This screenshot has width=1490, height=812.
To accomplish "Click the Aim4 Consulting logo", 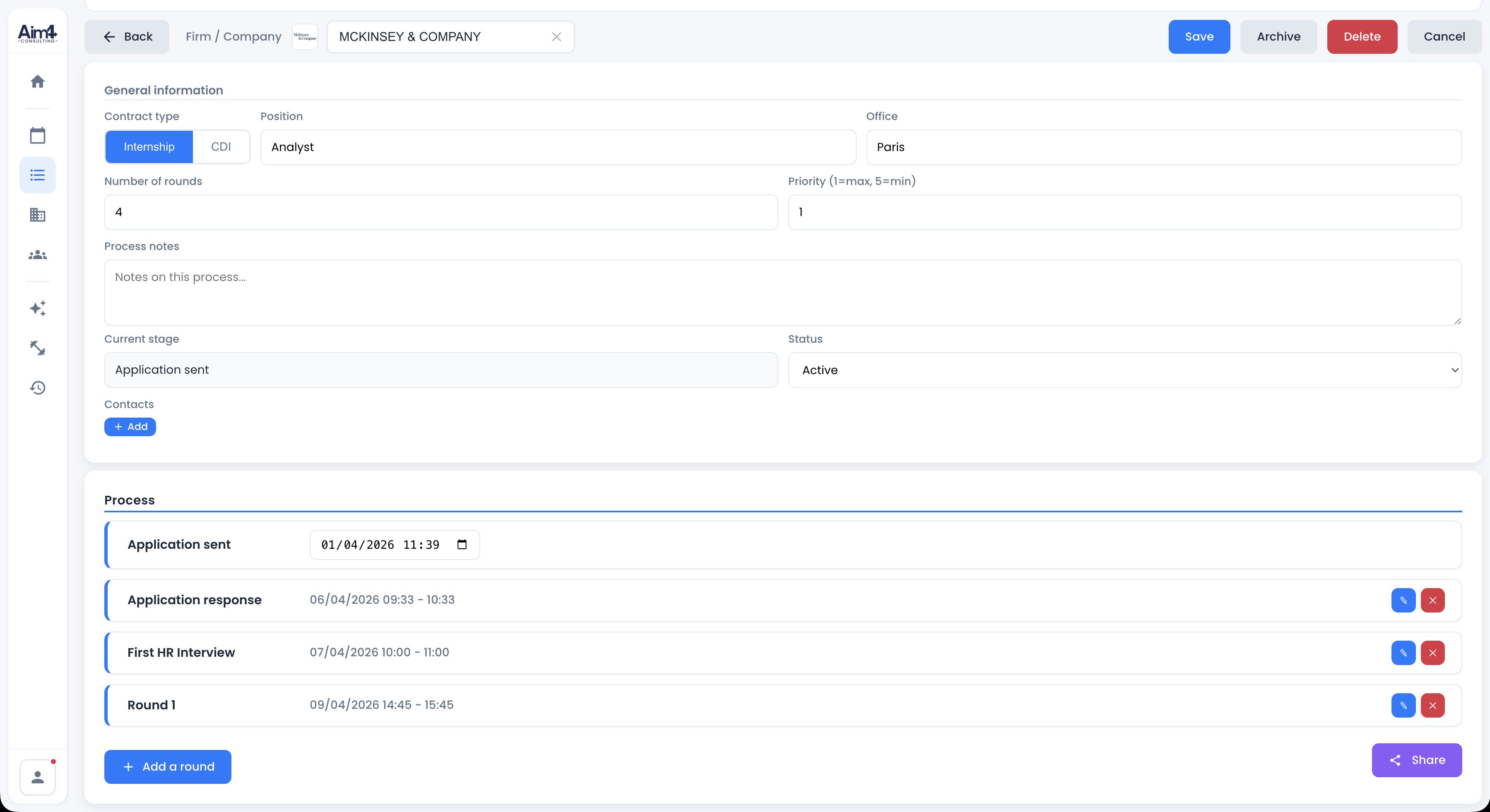I will [x=38, y=33].
